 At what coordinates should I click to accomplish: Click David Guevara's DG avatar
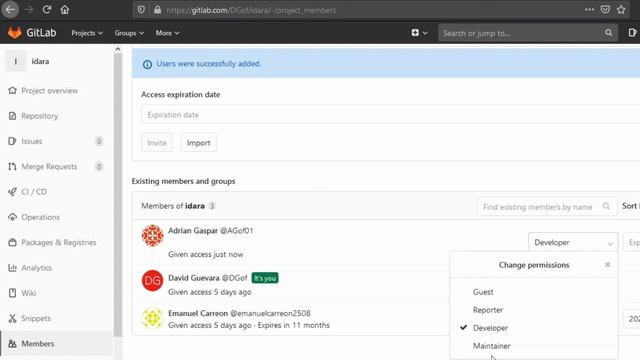(152, 280)
